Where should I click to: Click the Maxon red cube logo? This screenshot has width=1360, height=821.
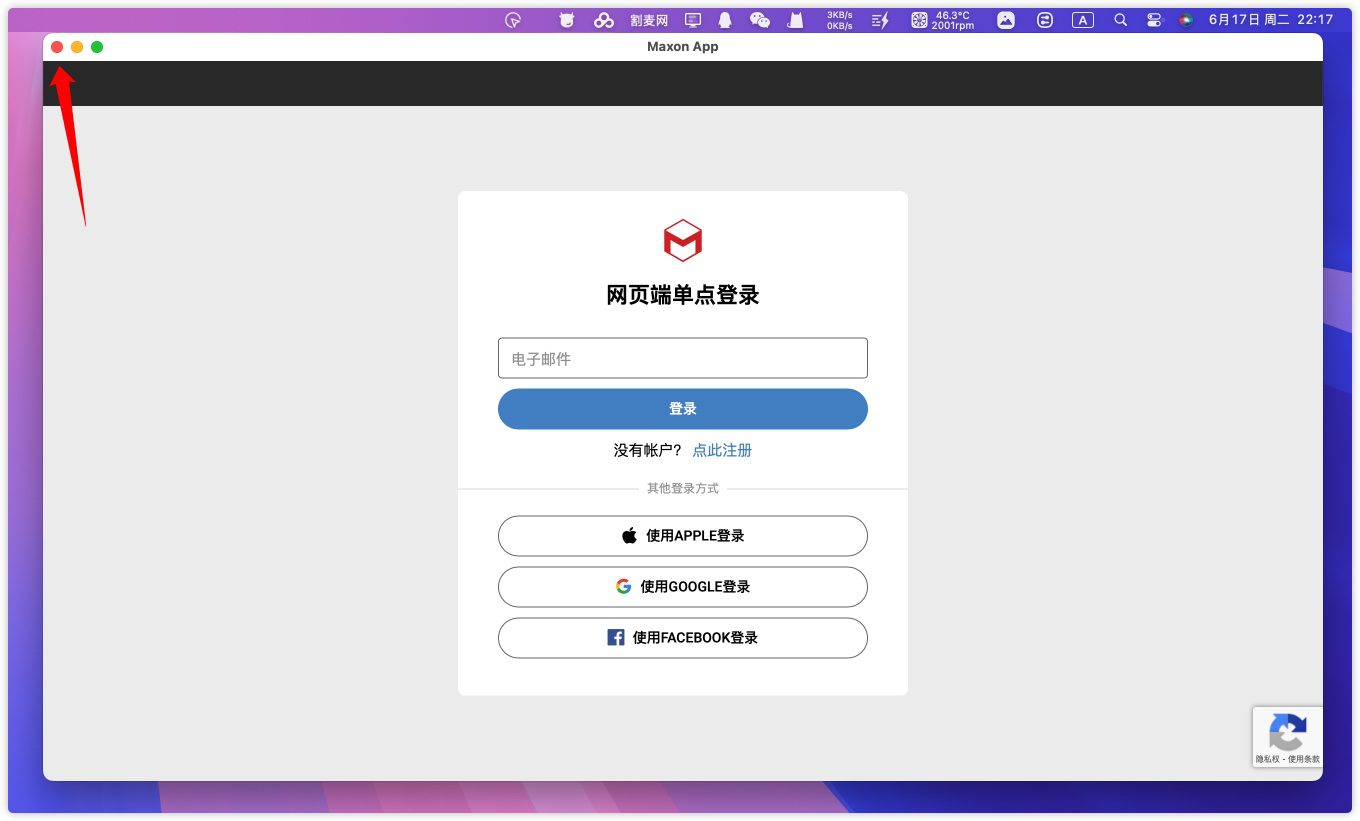pyautogui.click(x=683, y=240)
